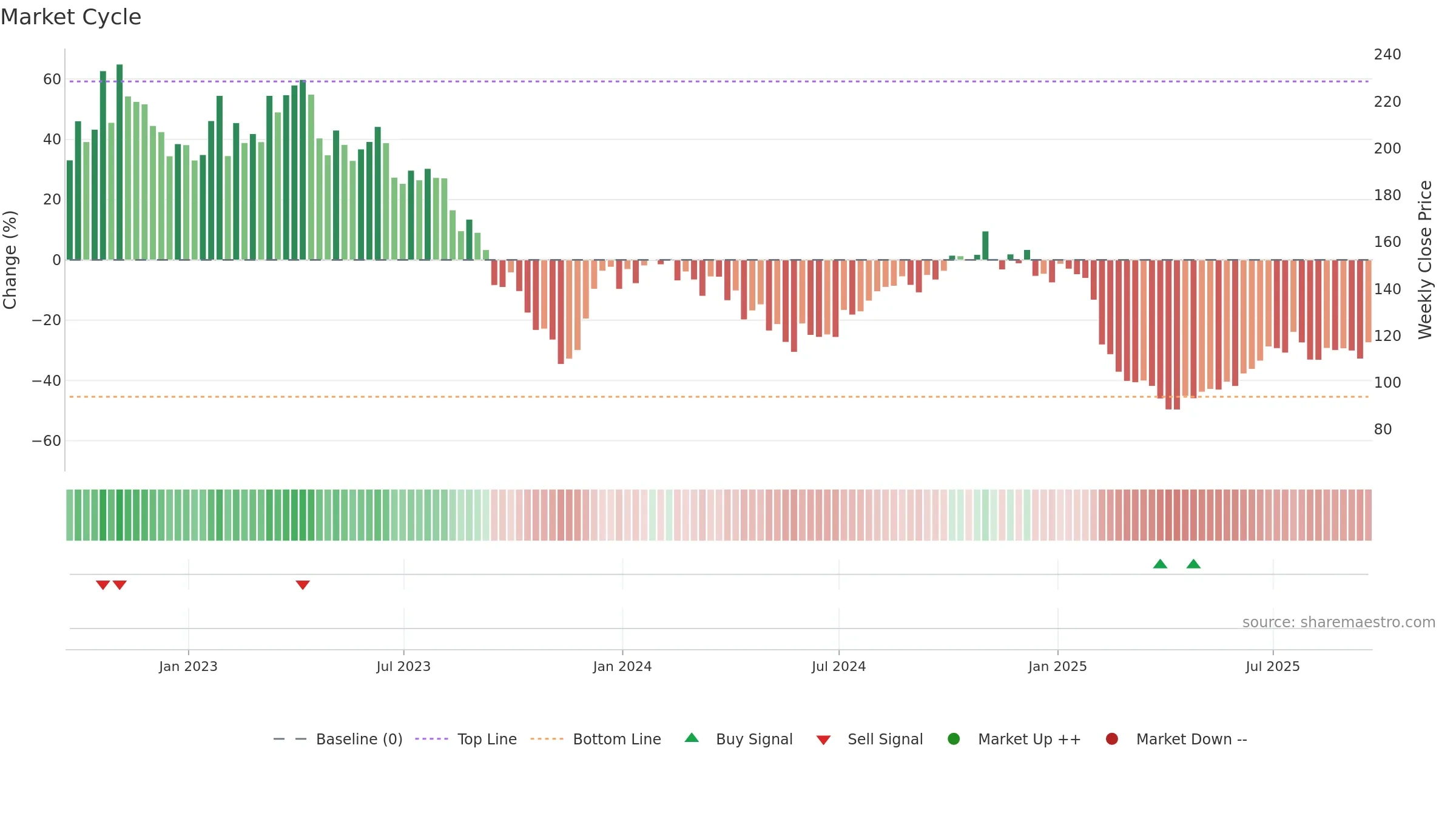Click the first buy signal marker in early 2025
Screen dimensions: 1456x819
[x=1160, y=564]
